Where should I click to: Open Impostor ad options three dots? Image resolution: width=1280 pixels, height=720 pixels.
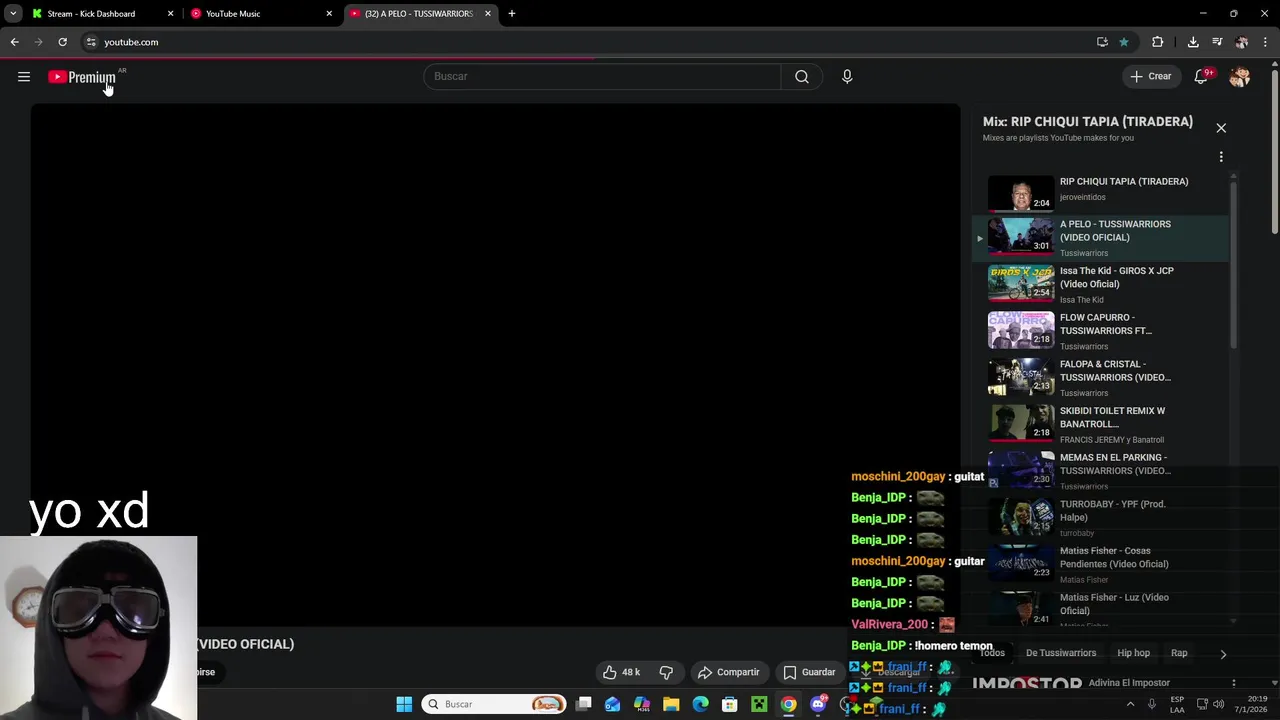[x=1233, y=683]
